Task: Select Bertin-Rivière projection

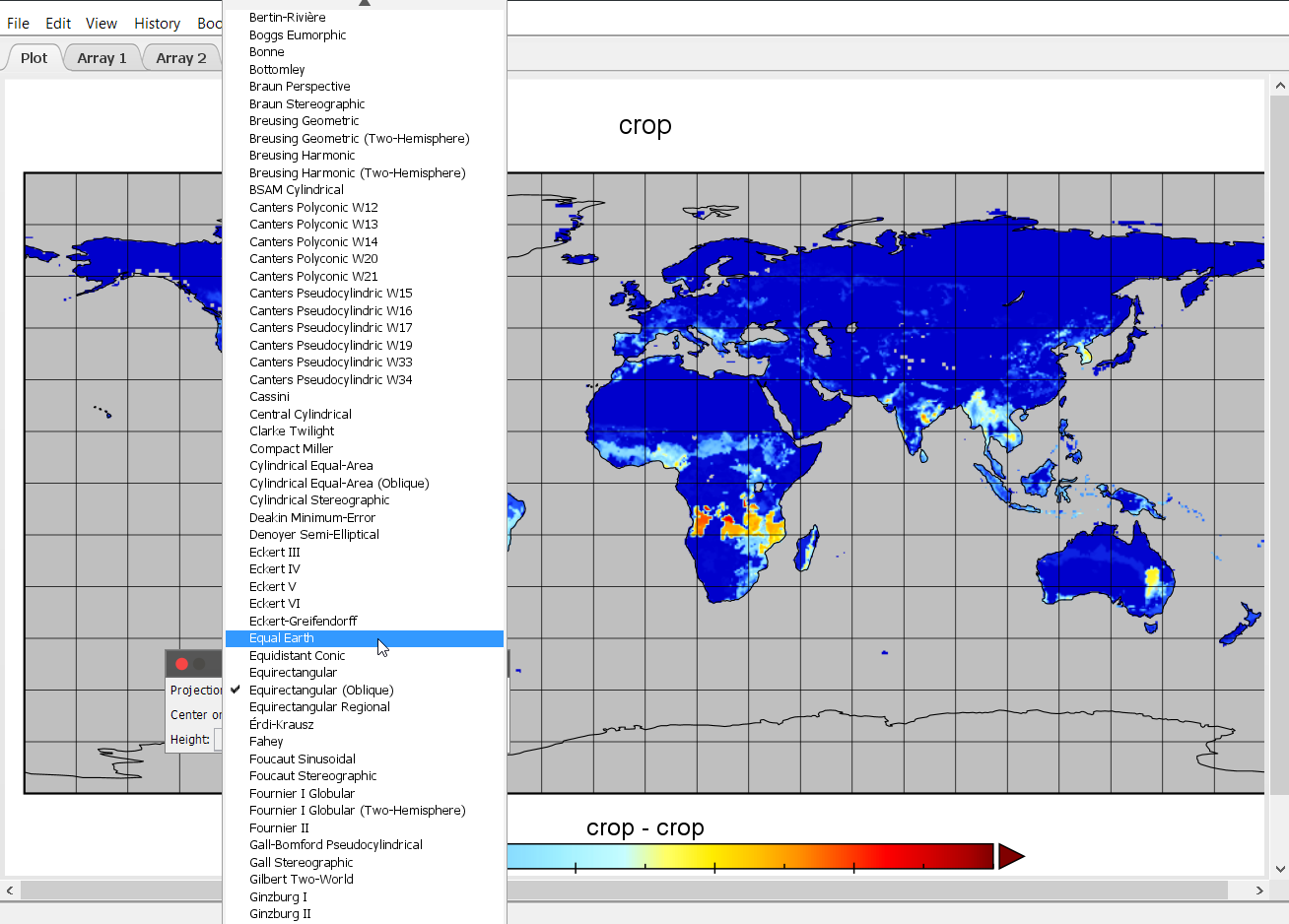Action: tap(365, 18)
